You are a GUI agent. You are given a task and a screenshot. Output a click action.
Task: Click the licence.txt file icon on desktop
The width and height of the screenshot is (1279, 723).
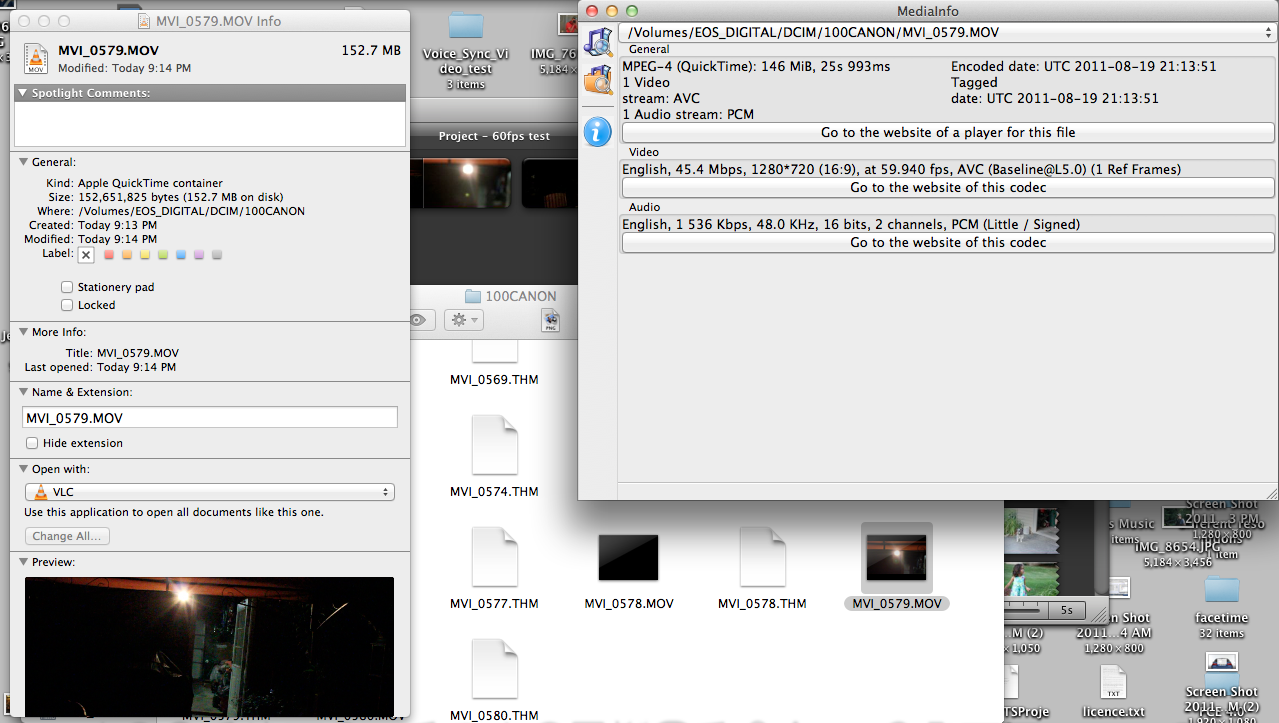coord(1113,683)
